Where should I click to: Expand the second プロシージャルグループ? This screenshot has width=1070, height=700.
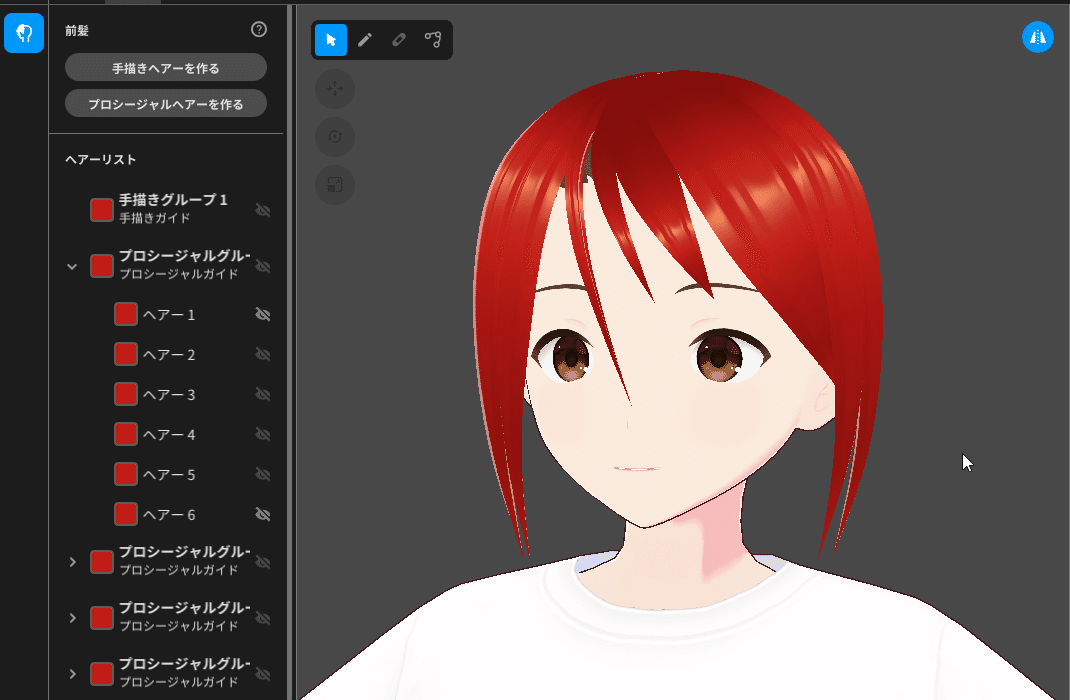[71, 562]
